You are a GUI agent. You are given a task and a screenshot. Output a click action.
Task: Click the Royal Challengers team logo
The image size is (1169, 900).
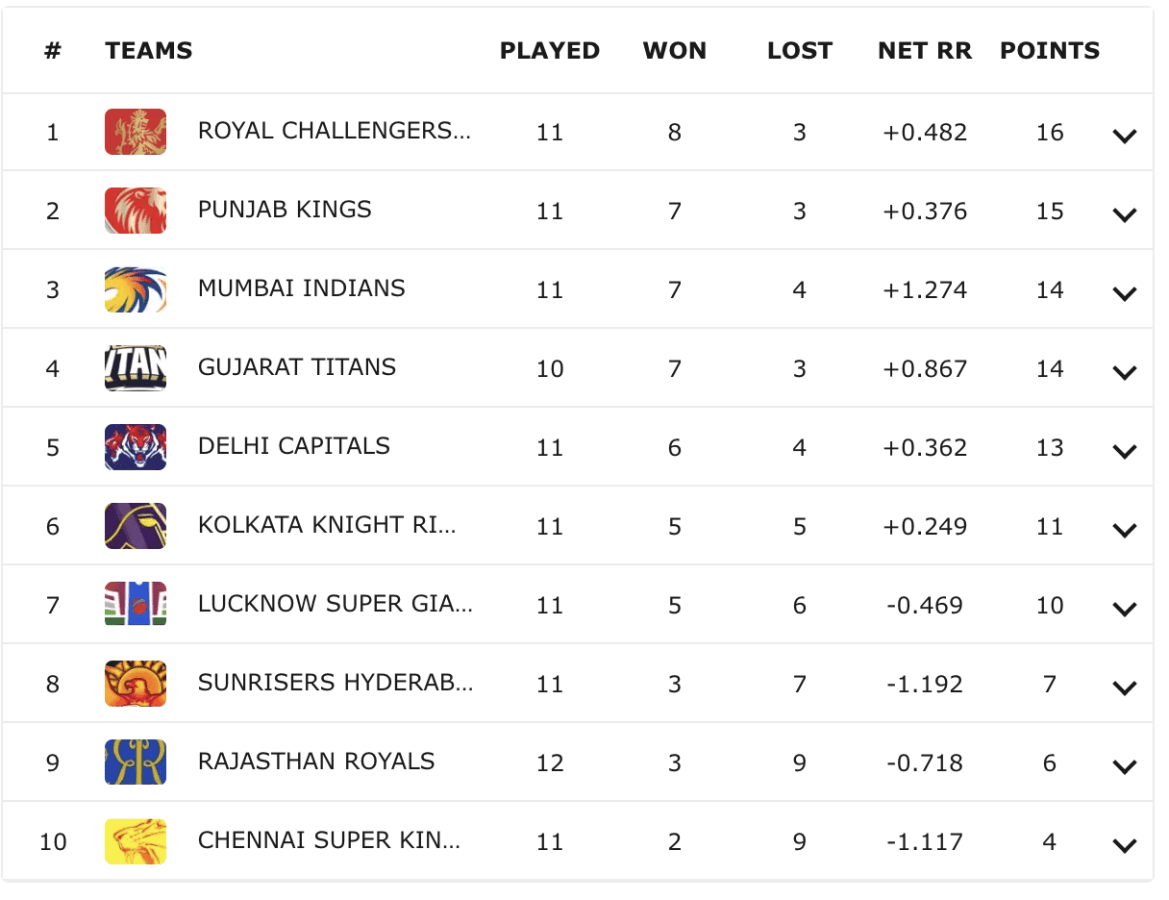point(135,132)
